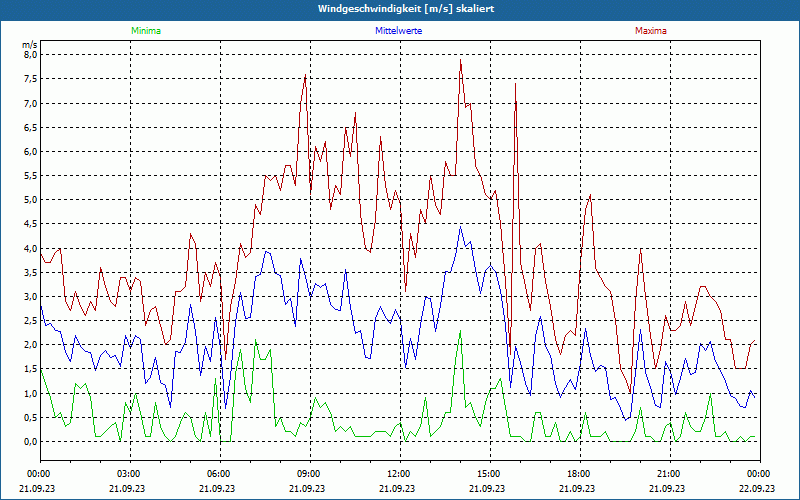The height and width of the screenshot is (500, 800).
Task: Click the 6,5 y-axis value
Action: 31,128
